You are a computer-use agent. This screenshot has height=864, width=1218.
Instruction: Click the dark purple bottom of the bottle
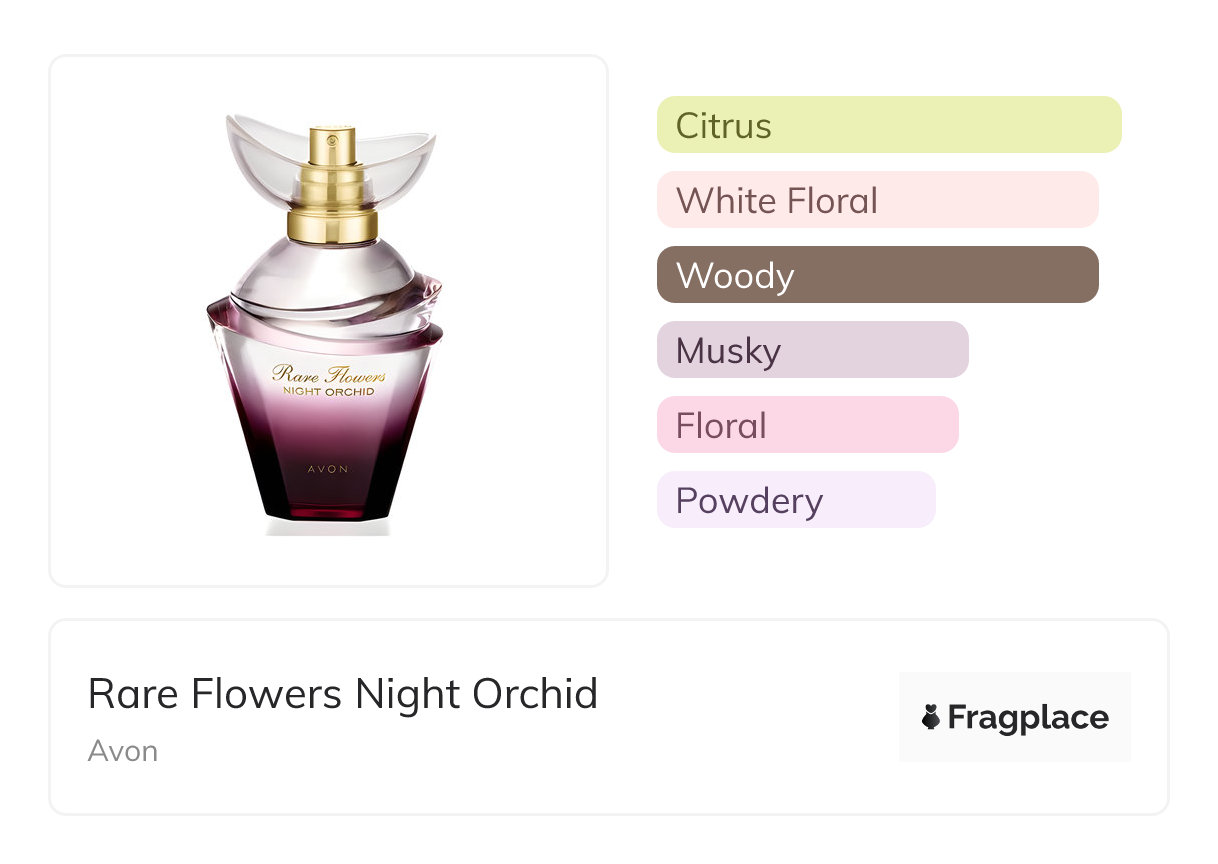(x=329, y=495)
